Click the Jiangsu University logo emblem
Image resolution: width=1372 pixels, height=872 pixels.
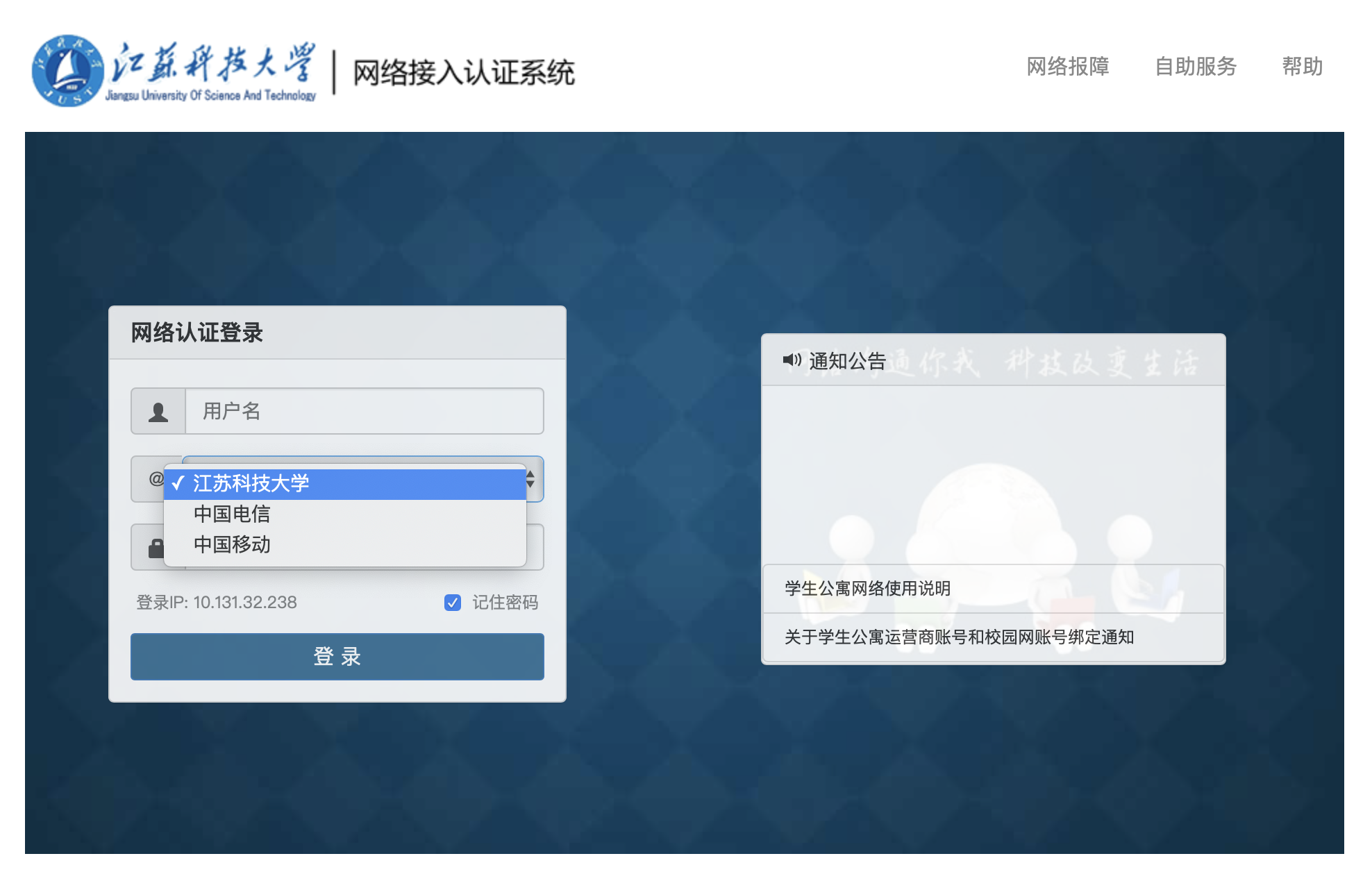point(68,71)
